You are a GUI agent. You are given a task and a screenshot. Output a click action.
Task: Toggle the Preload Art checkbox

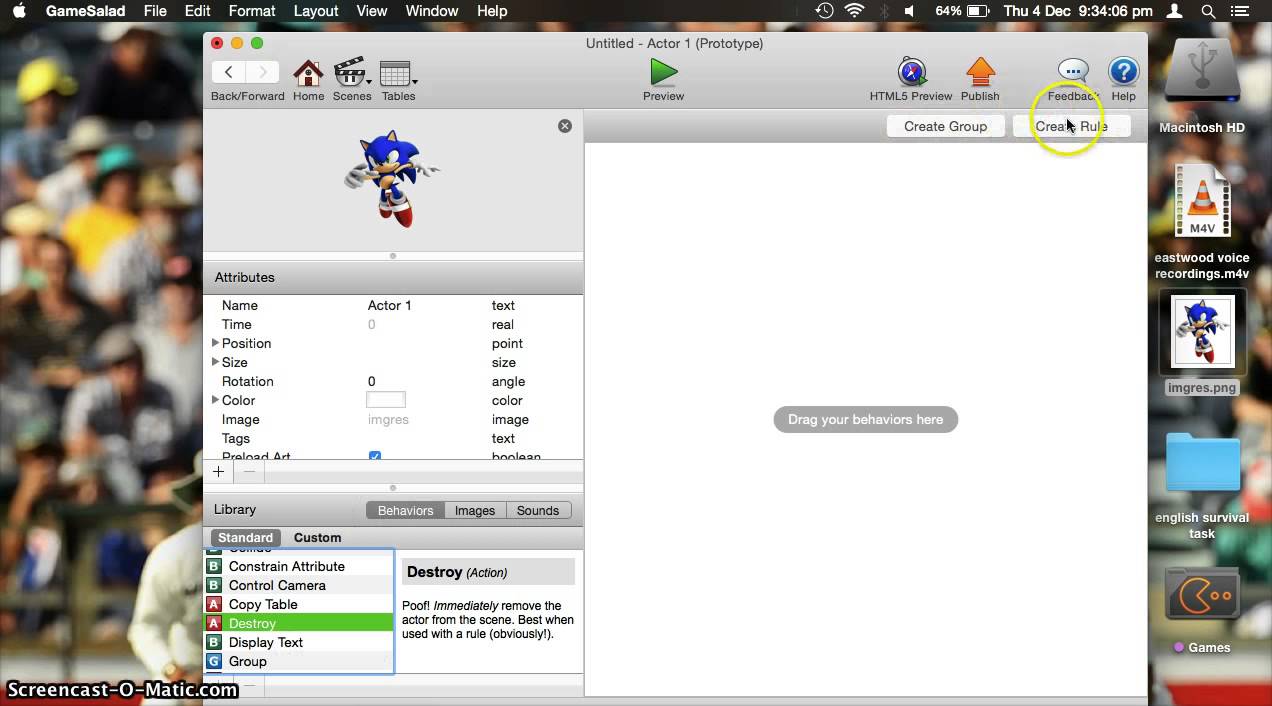pos(375,457)
